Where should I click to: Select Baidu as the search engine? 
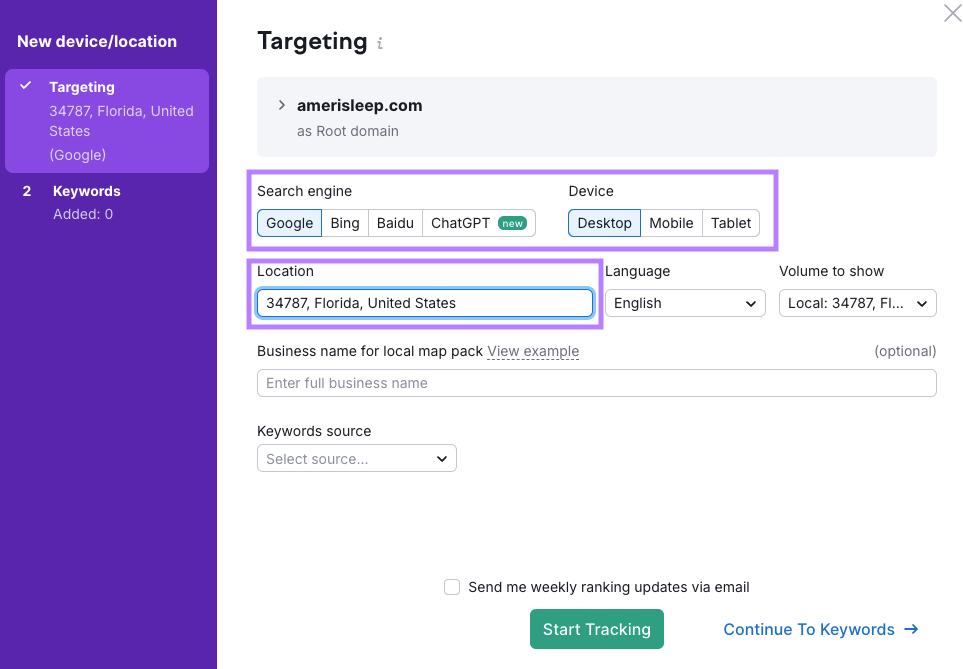click(x=394, y=223)
